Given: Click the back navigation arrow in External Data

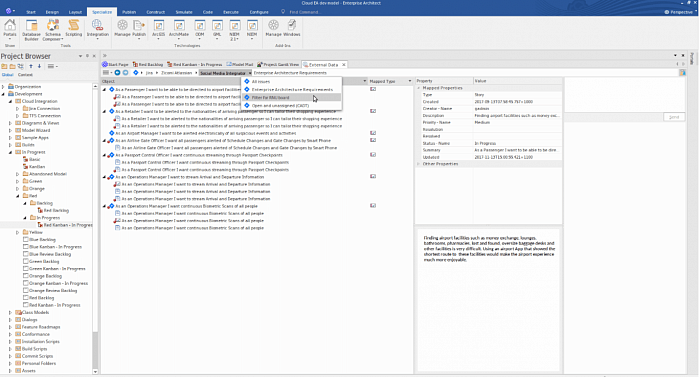Looking at the screenshot, I should [x=117, y=73].
